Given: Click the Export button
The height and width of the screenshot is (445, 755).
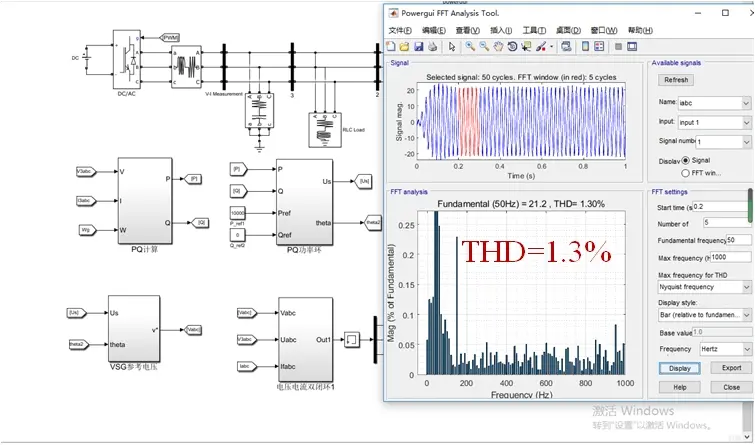Looking at the screenshot, I should click(731, 368).
